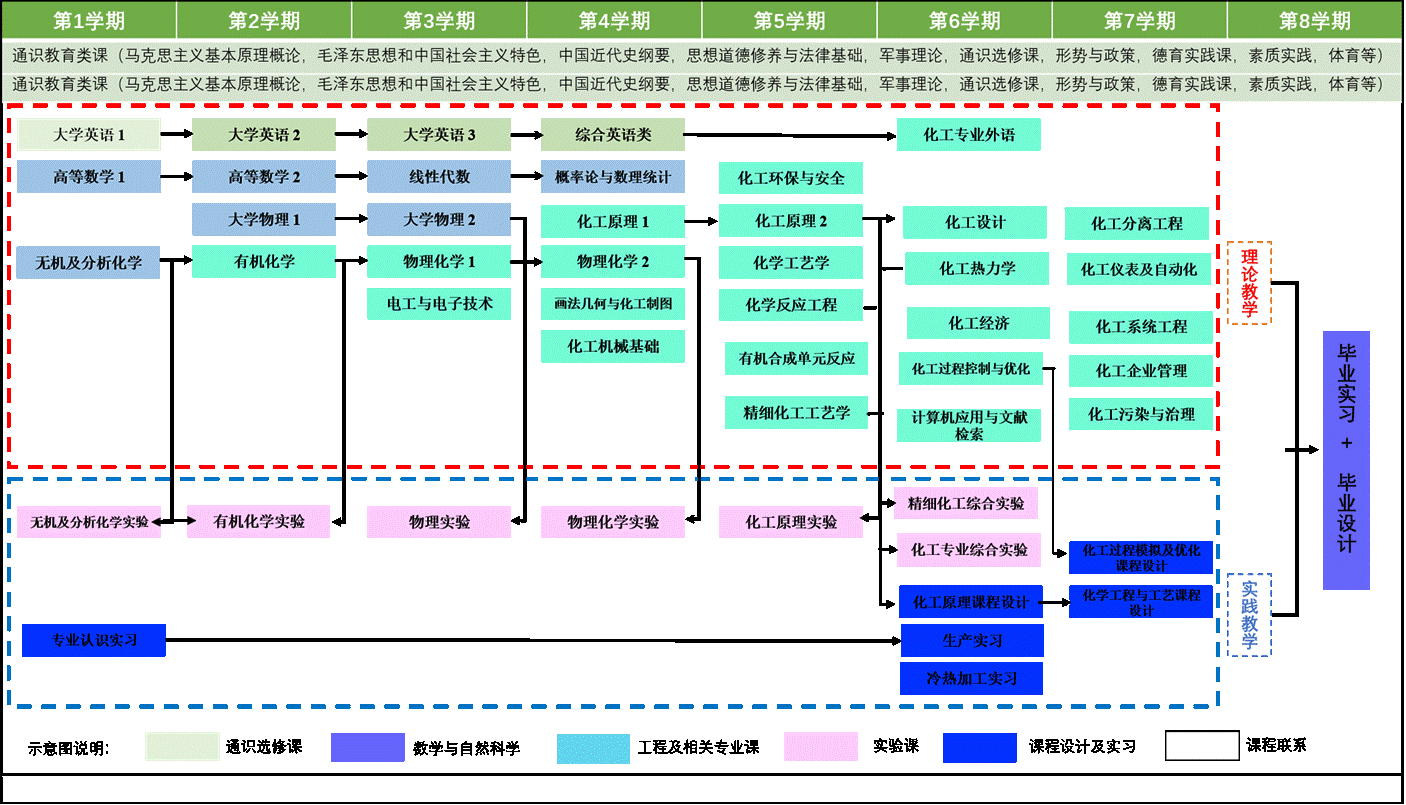Image resolution: width=1406 pixels, height=805 pixels.
Task: Select the 物理实验 lab box
Action: point(439,522)
